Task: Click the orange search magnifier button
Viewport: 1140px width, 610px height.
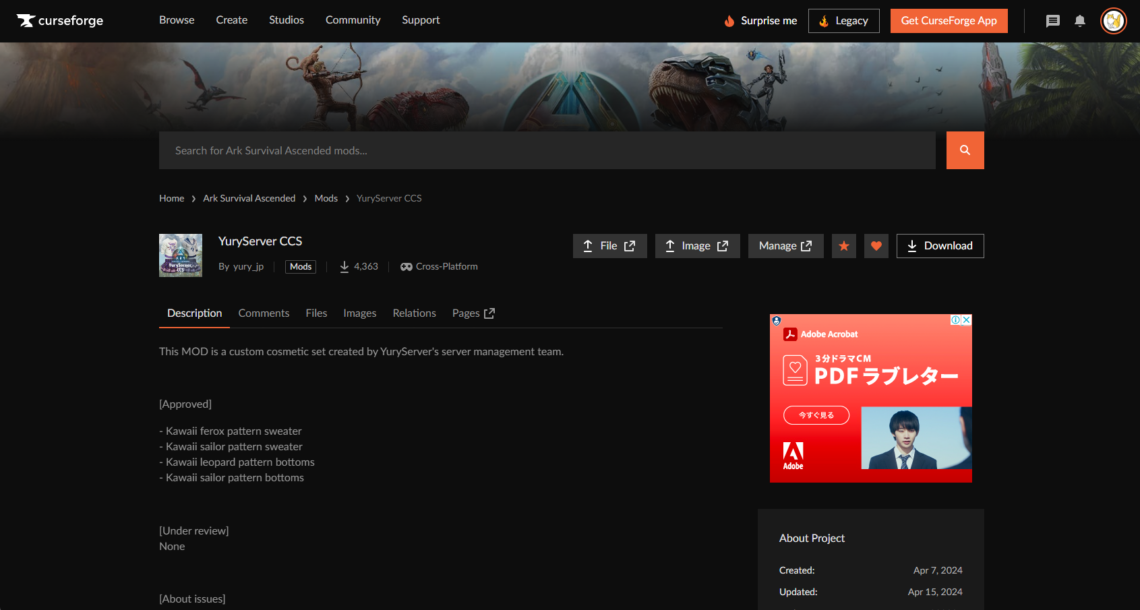Action: click(965, 151)
